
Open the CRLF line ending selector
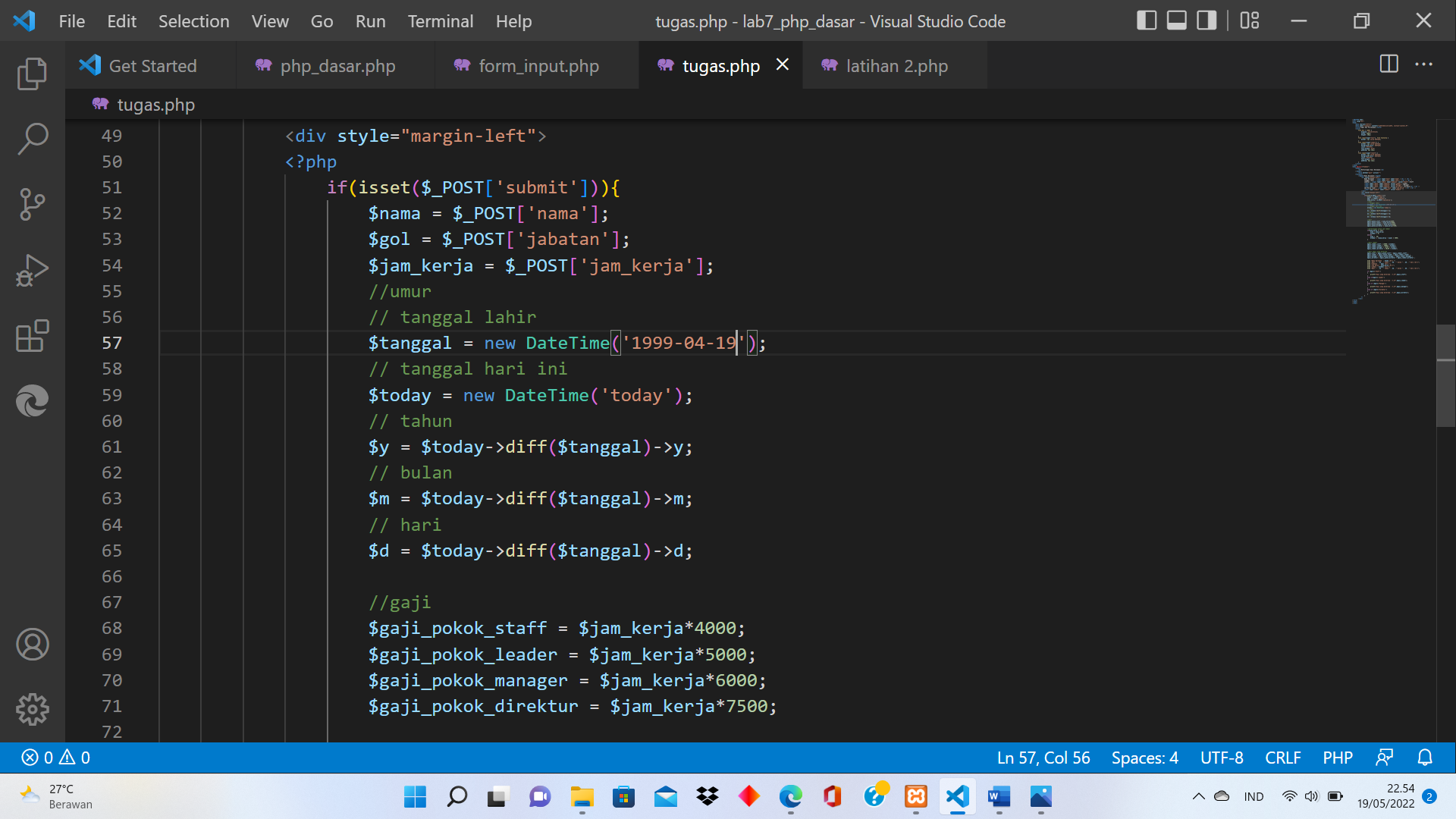point(1282,757)
